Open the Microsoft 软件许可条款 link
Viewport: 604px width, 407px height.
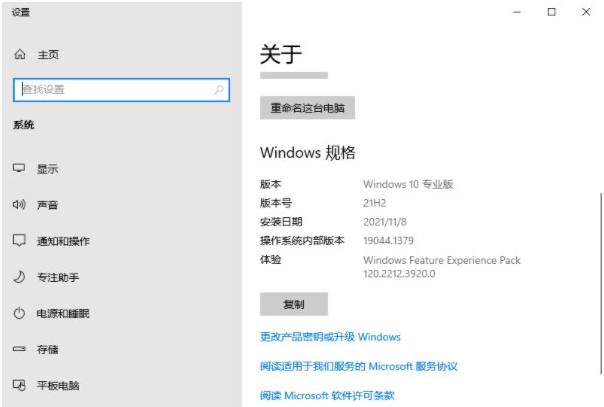click(x=327, y=395)
